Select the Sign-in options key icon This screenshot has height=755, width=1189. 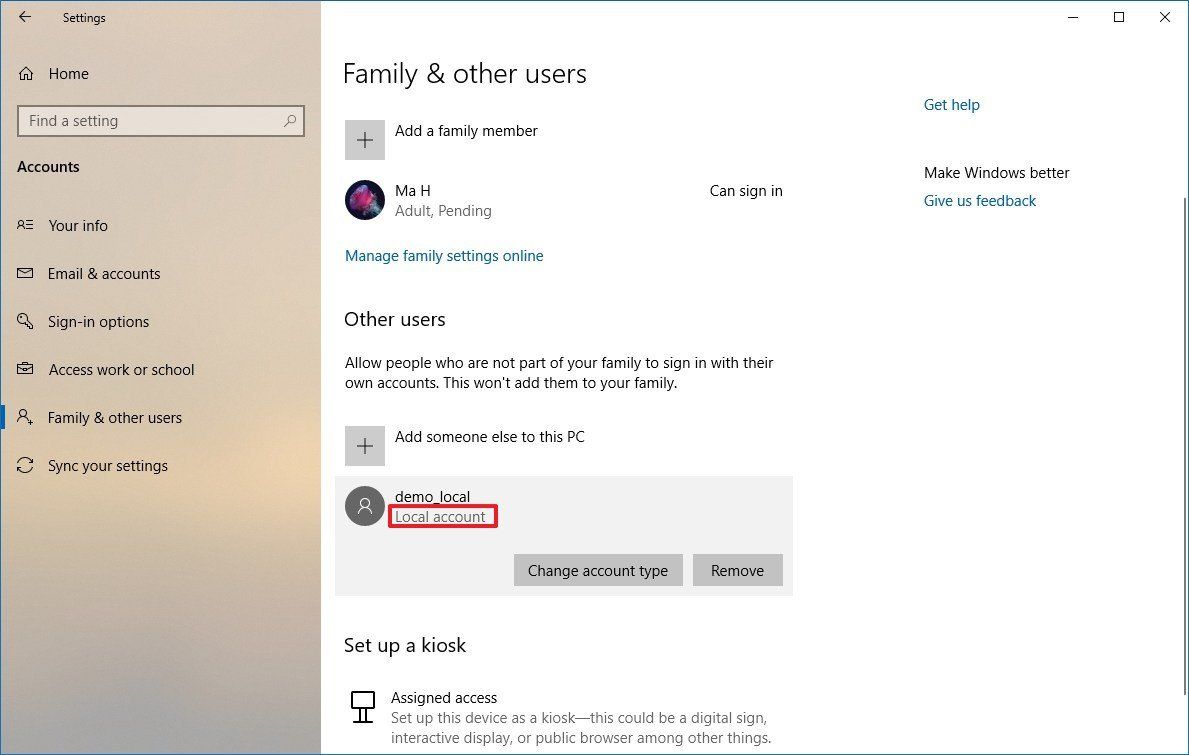coord(25,321)
